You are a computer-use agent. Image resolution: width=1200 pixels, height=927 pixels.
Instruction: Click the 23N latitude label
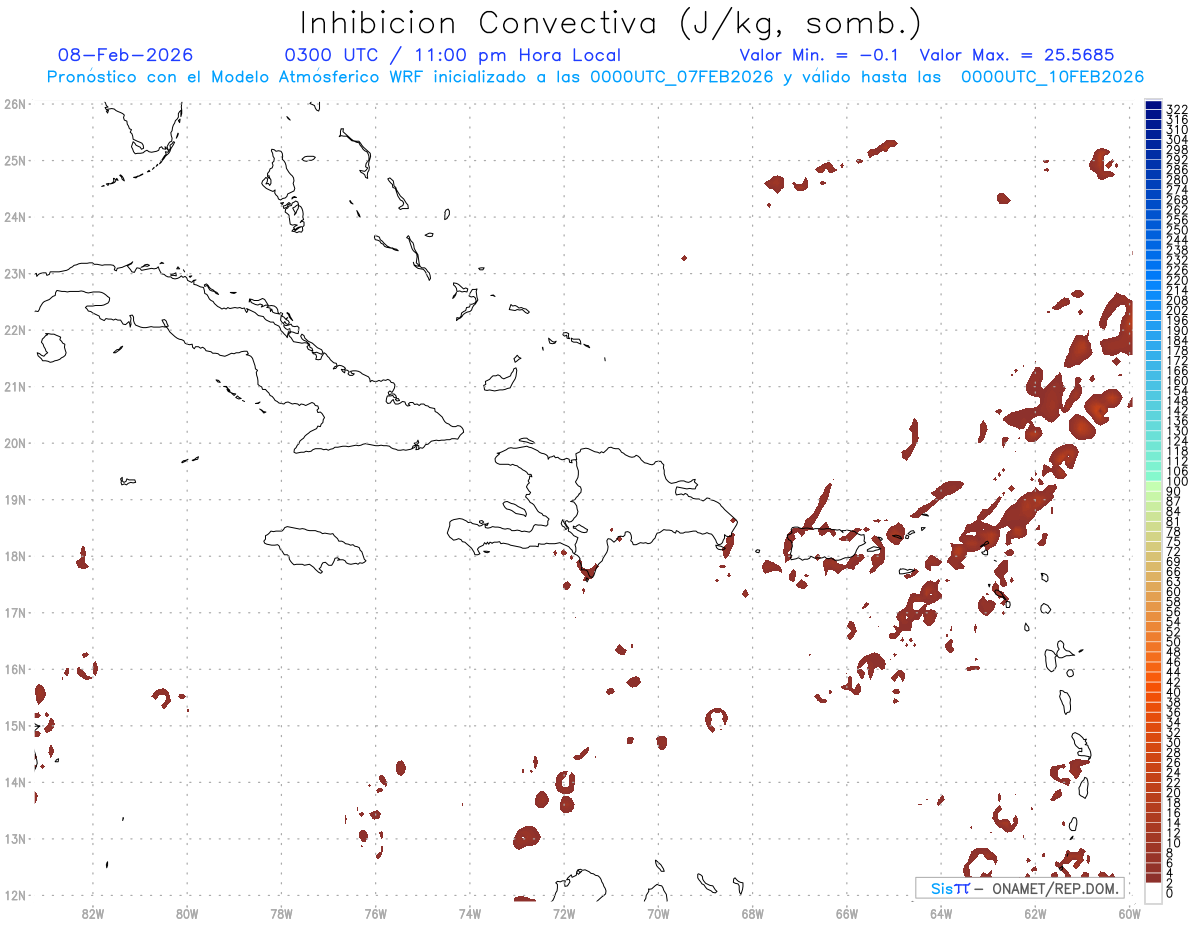[15, 273]
